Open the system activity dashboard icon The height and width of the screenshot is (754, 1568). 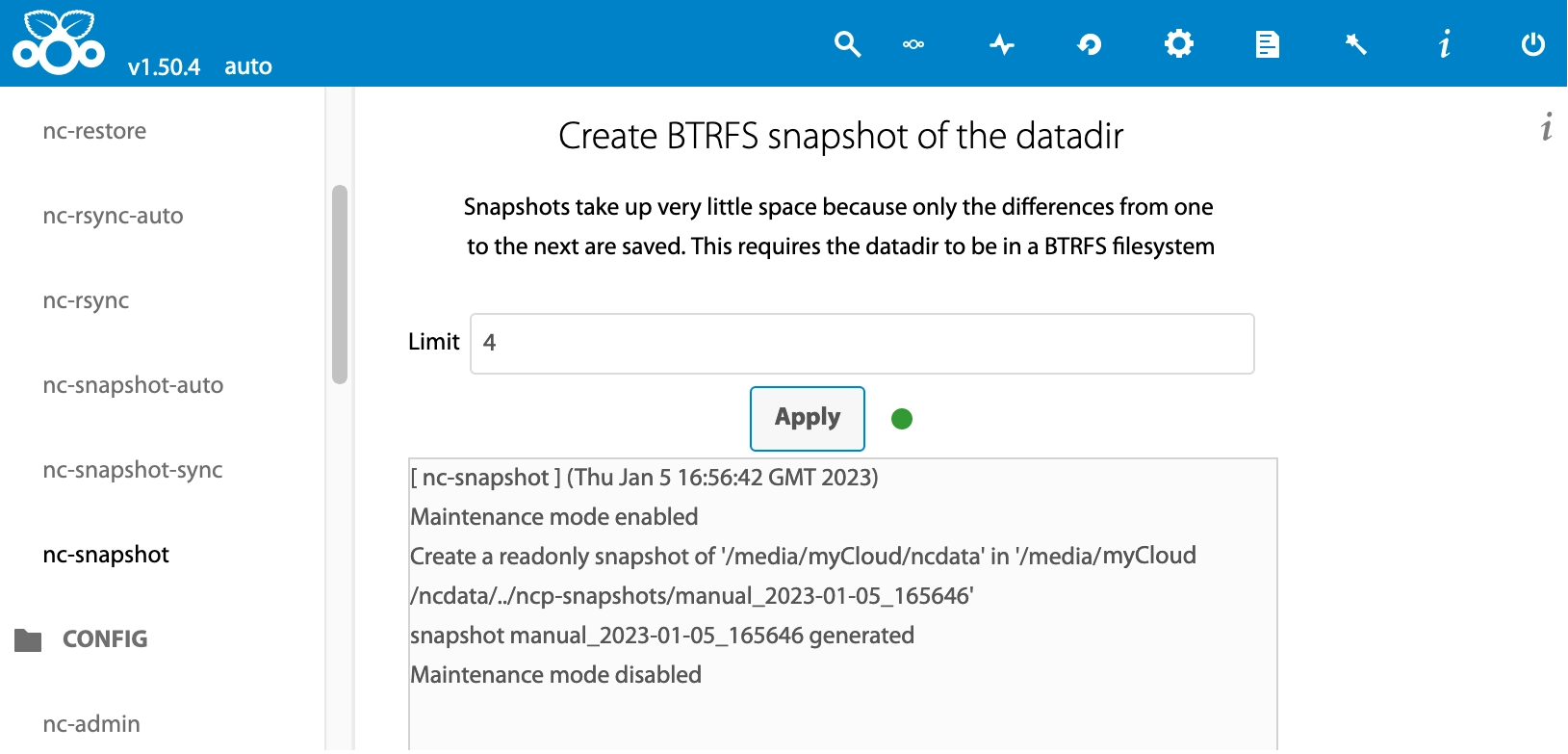[1002, 44]
